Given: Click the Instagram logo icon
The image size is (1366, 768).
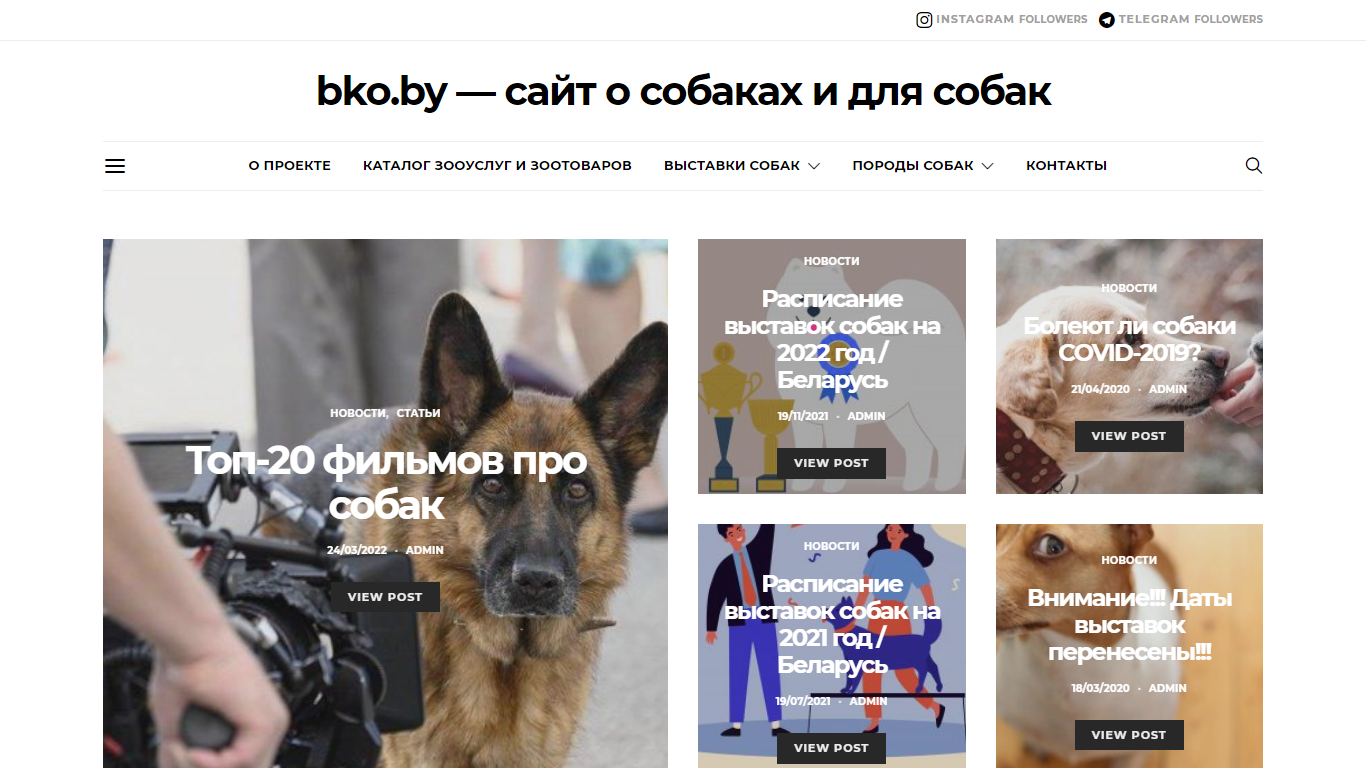Looking at the screenshot, I should click(x=925, y=19).
